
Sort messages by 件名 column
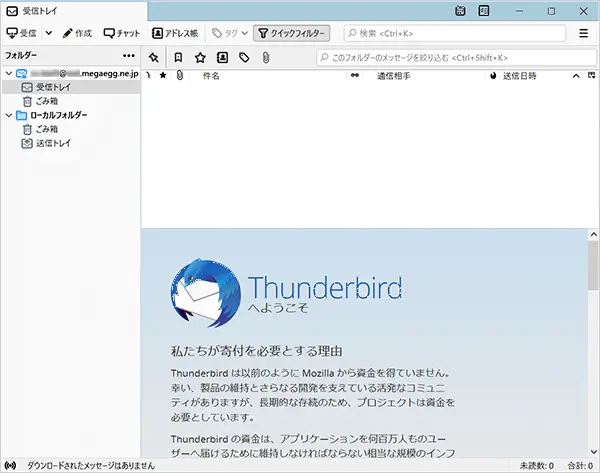211,76
